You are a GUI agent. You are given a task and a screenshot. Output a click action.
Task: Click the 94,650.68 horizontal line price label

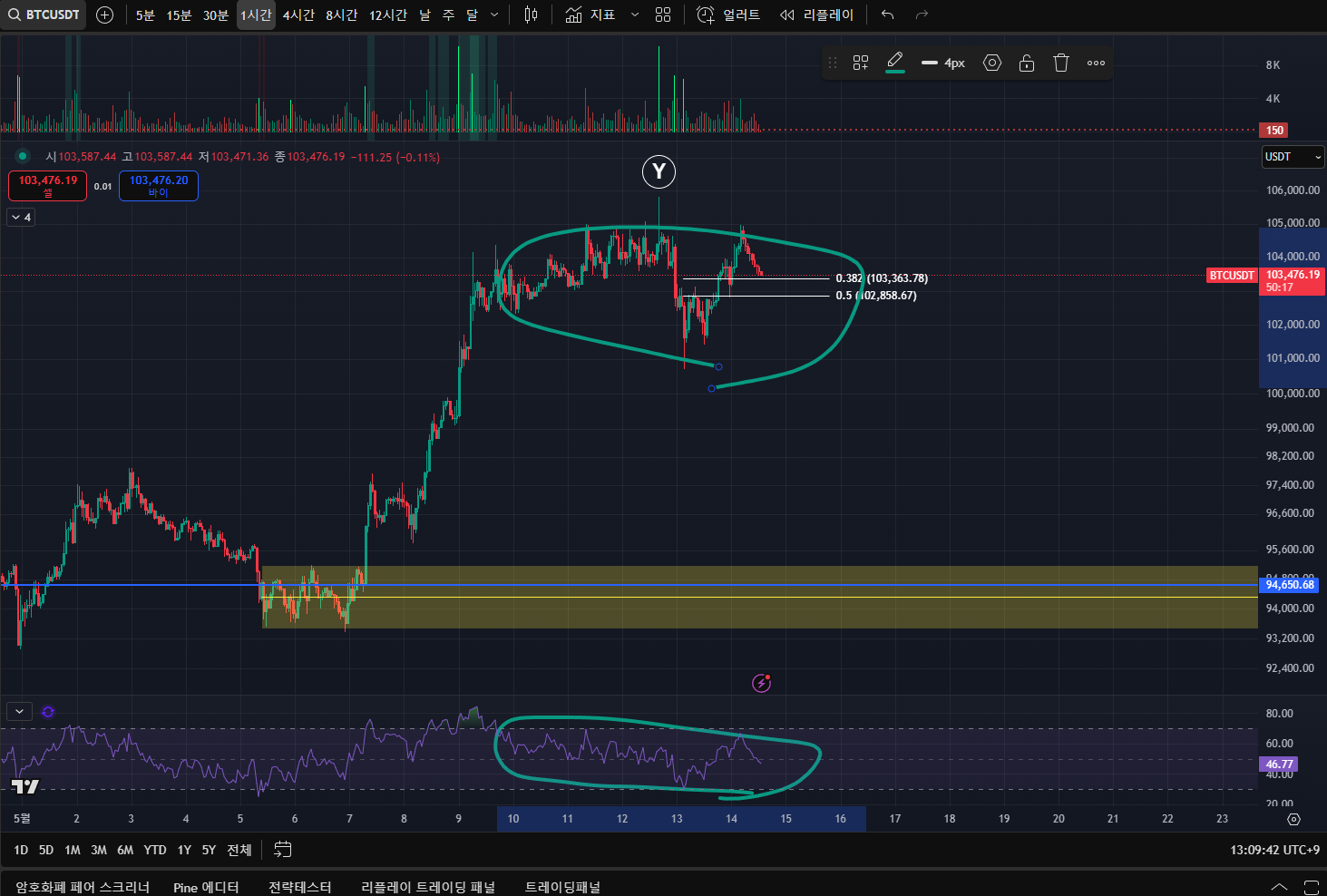(1290, 585)
